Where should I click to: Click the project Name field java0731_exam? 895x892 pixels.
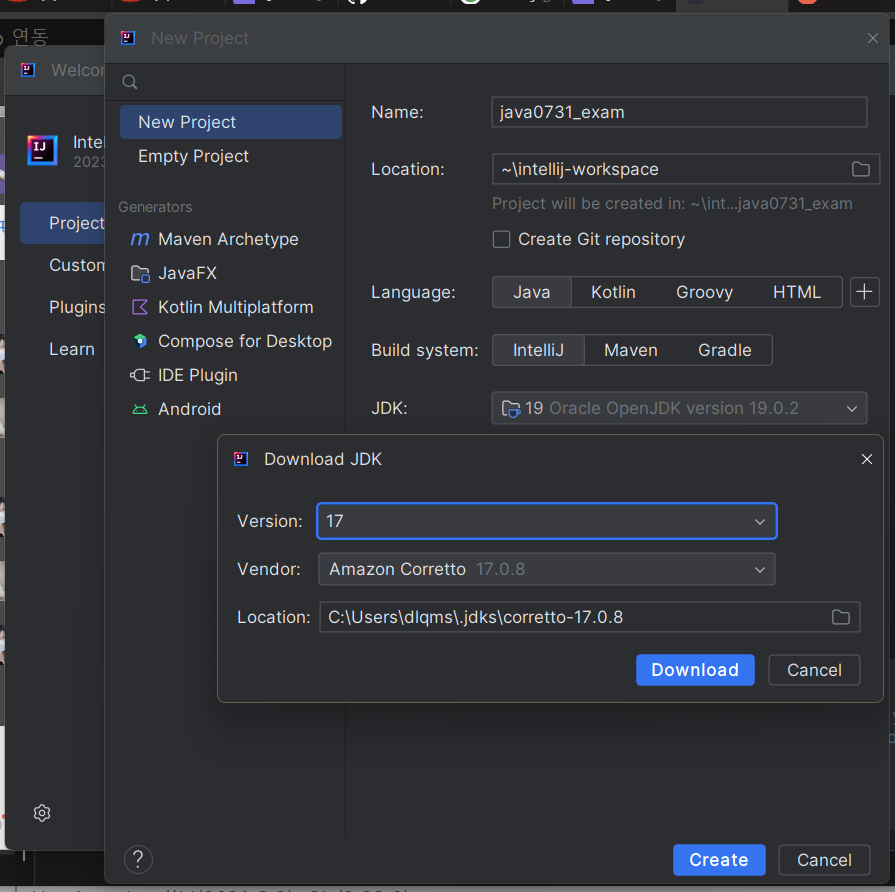679,112
